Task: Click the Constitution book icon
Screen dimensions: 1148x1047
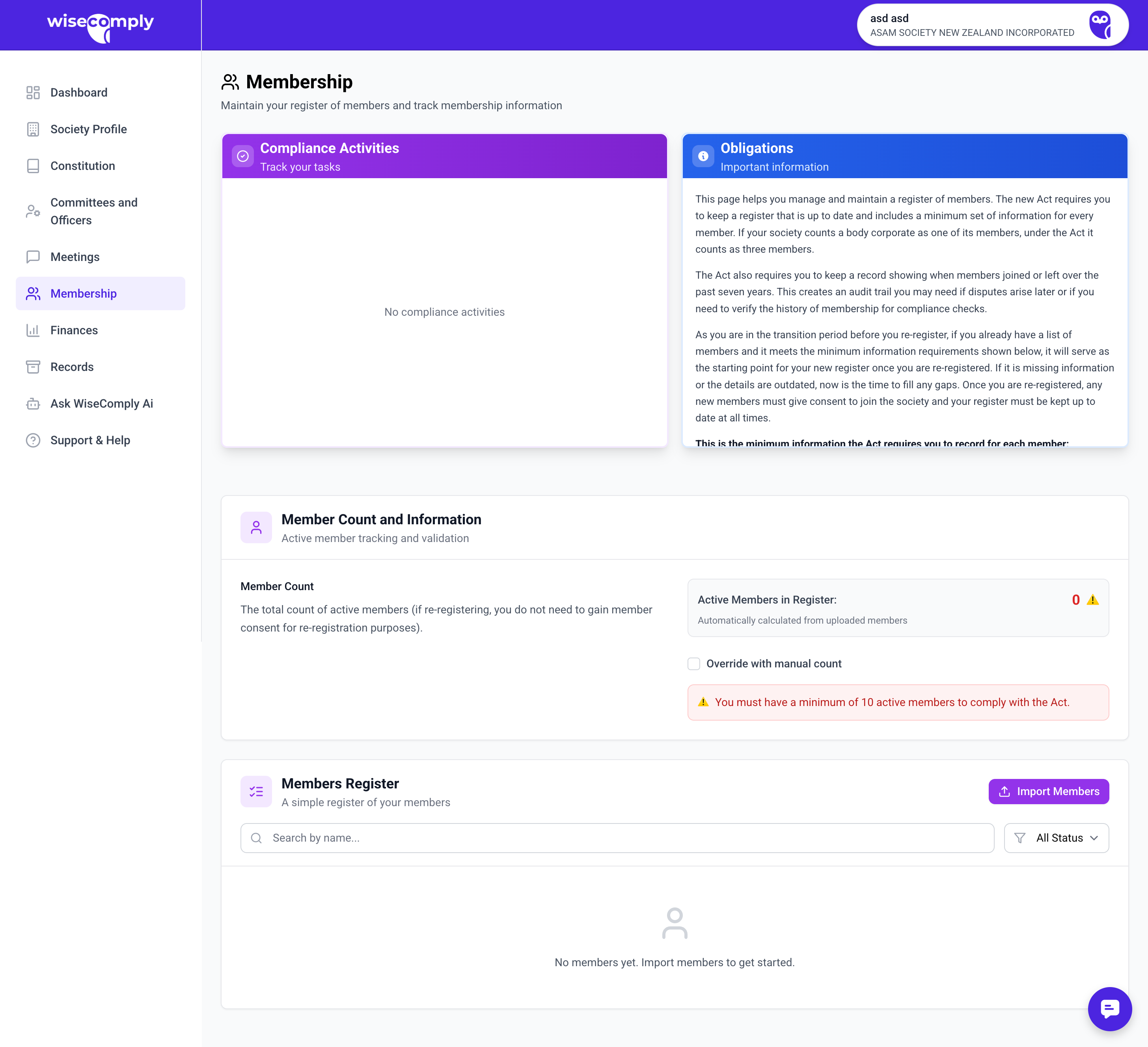Action: (33, 166)
